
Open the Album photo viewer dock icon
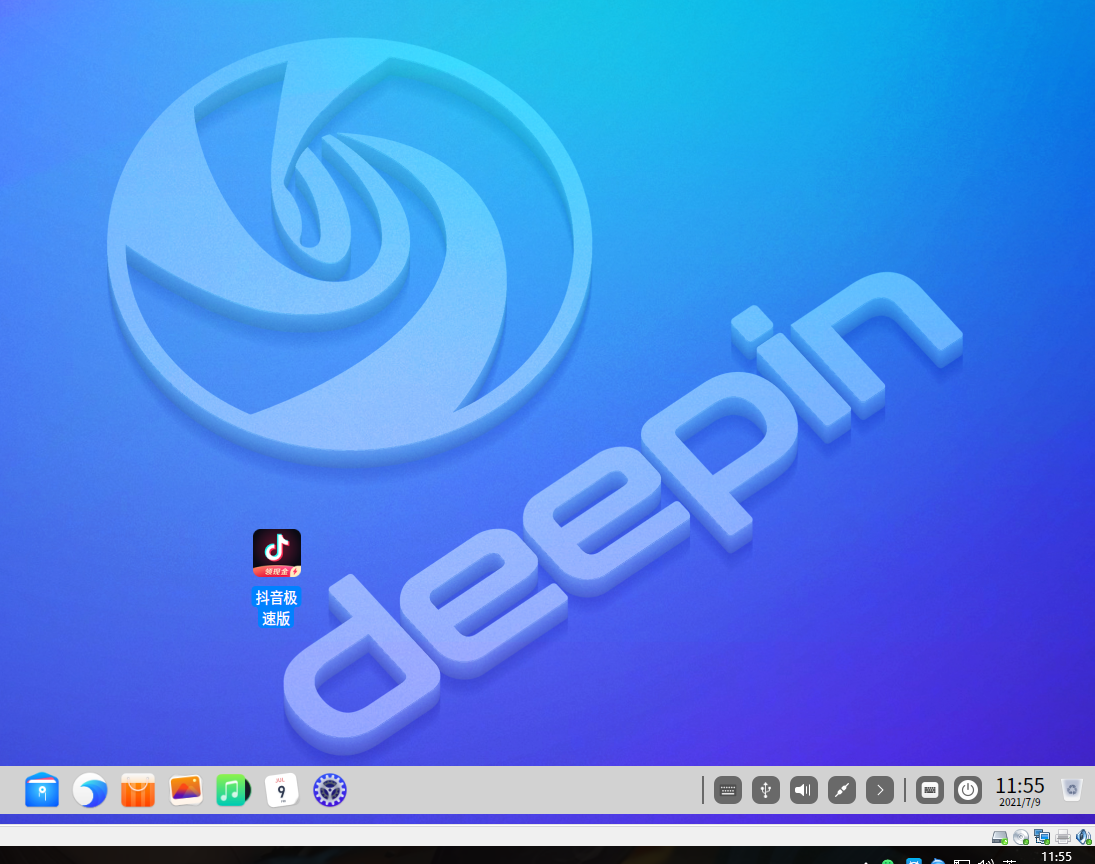pyautogui.click(x=186, y=790)
